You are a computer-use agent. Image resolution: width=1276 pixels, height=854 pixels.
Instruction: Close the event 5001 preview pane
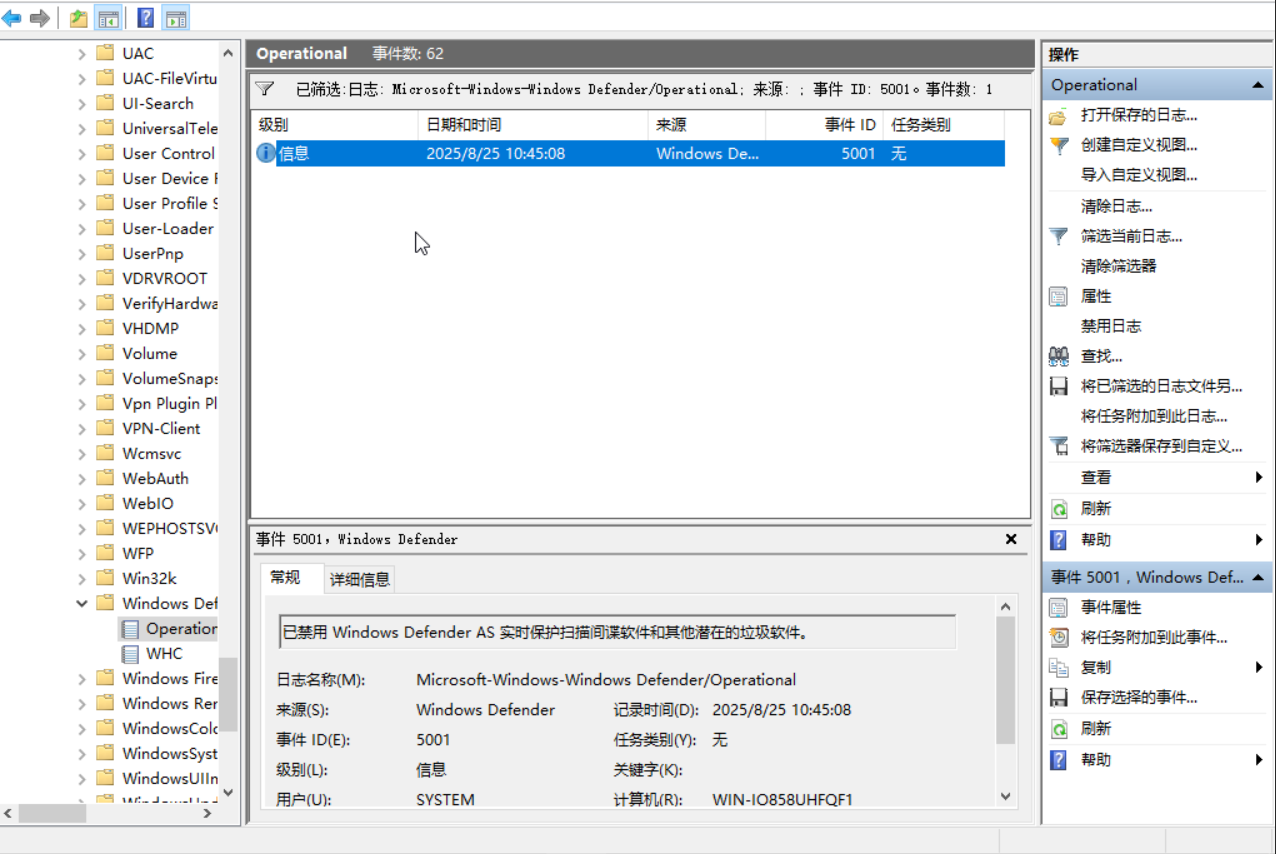[x=1011, y=539]
